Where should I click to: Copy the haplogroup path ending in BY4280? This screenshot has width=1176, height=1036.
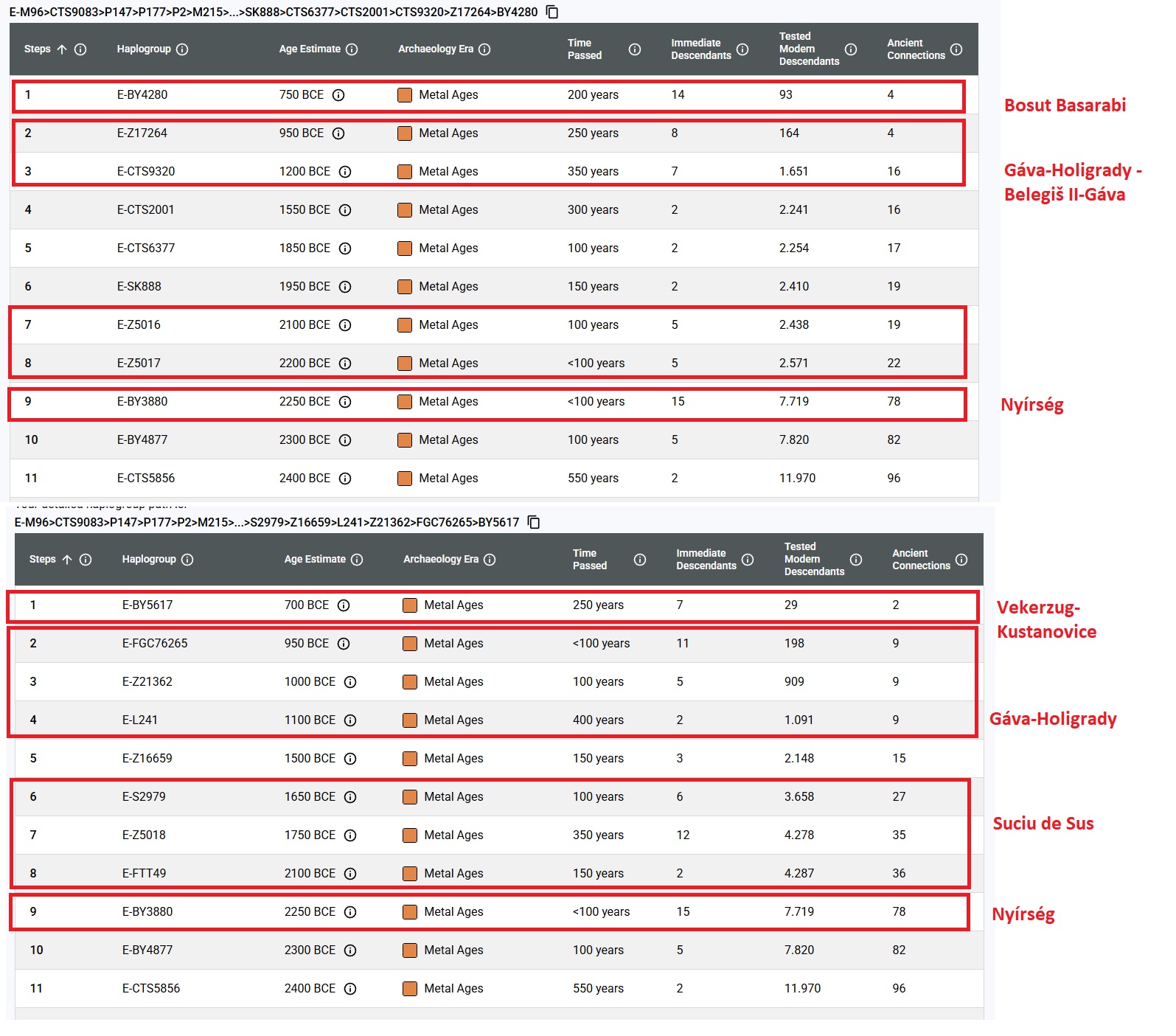coord(552,12)
